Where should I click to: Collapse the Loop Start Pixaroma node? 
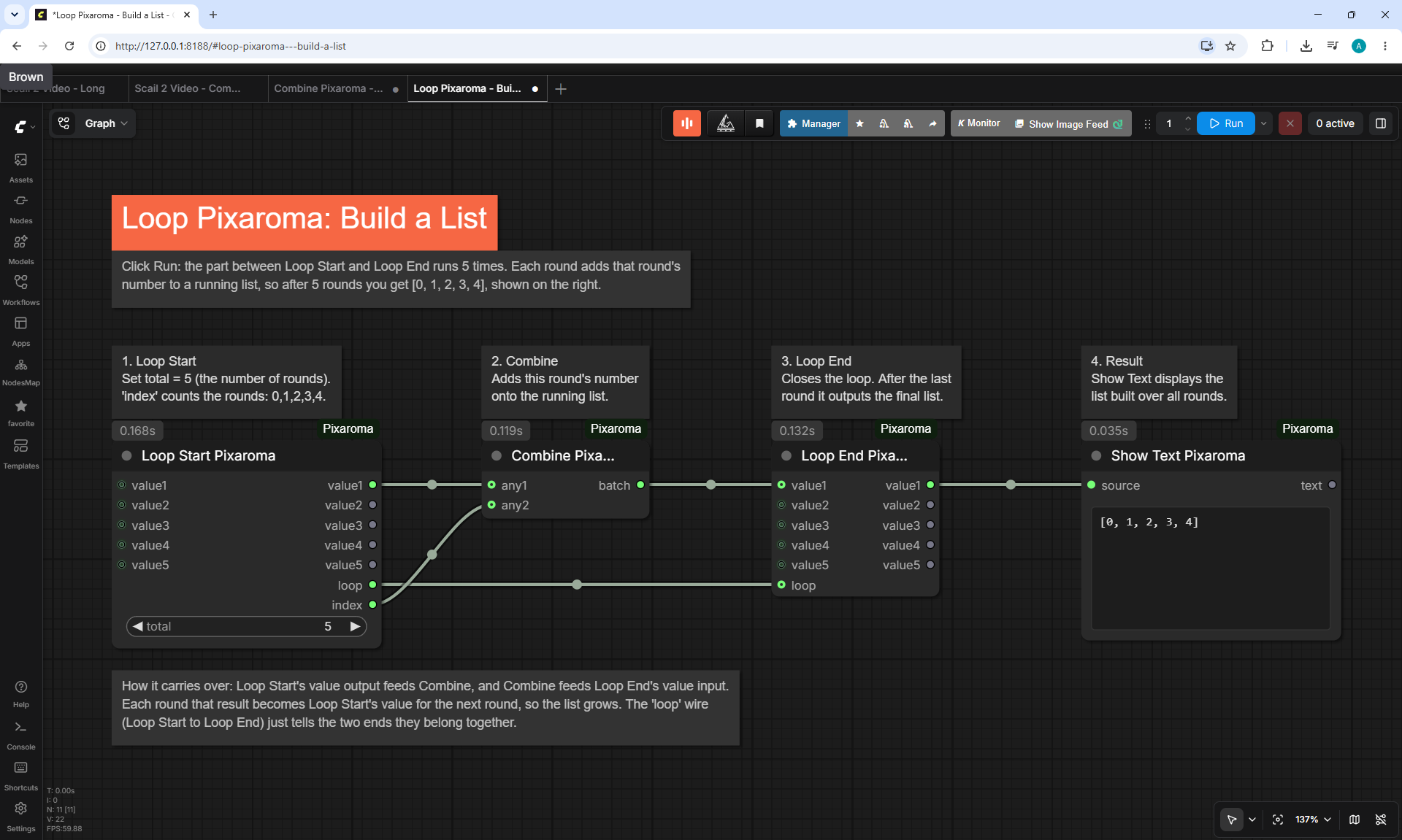[x=127, y=455]
